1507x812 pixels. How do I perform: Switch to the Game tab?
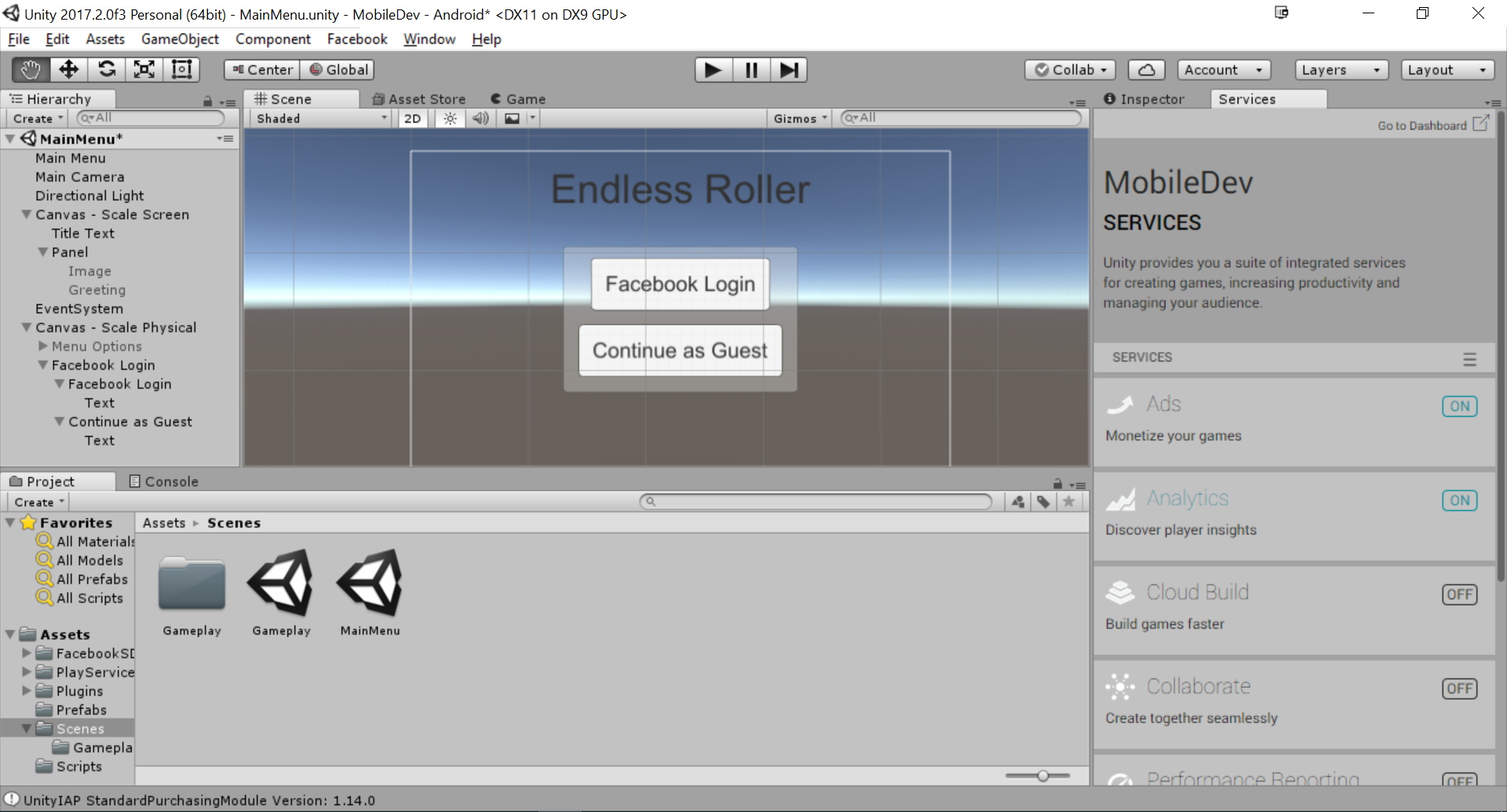(x=518, y=99)
